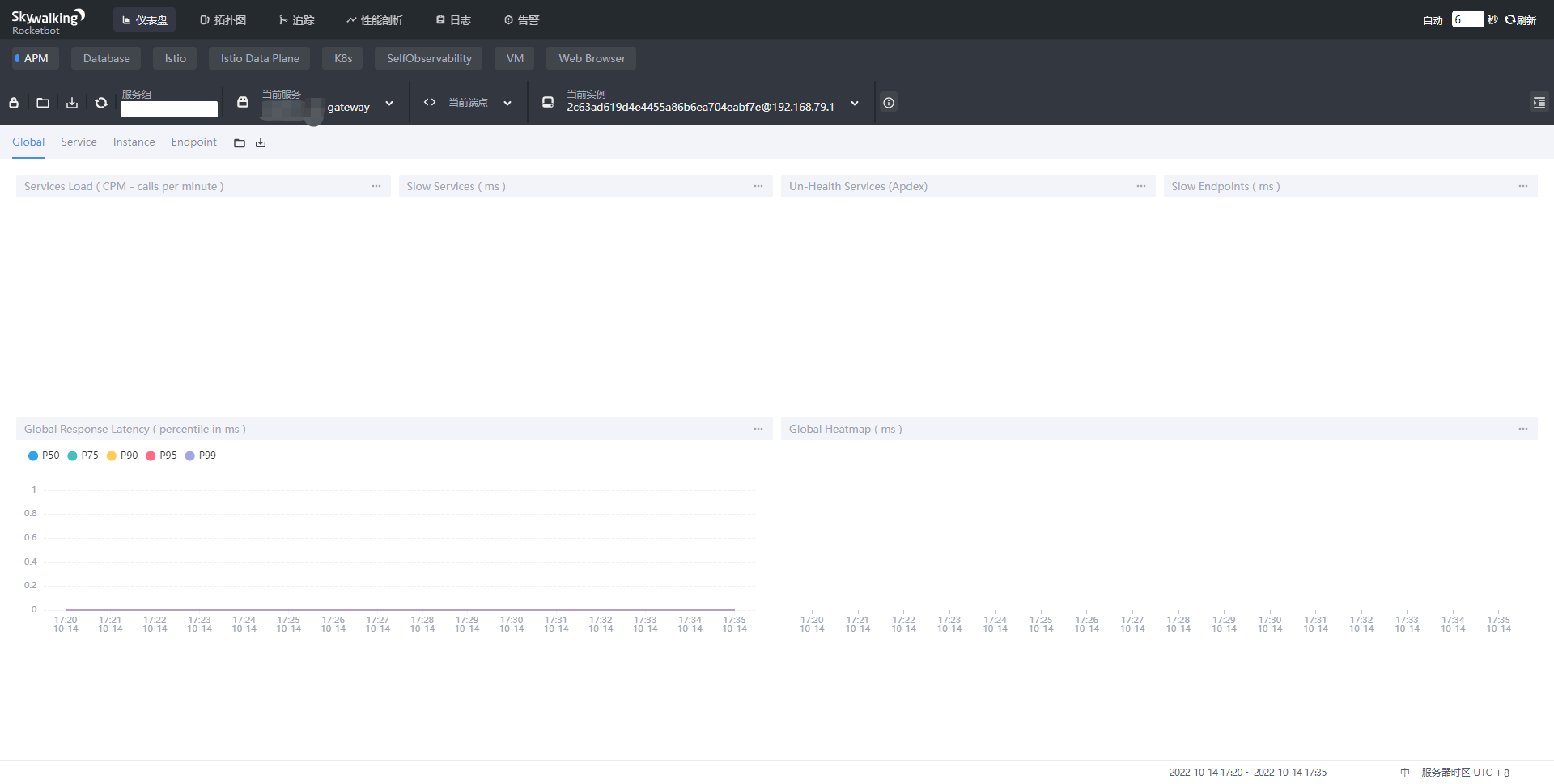1554x784 pixels.
Task: Click the download export icon in toolbar
Action: 72,103
